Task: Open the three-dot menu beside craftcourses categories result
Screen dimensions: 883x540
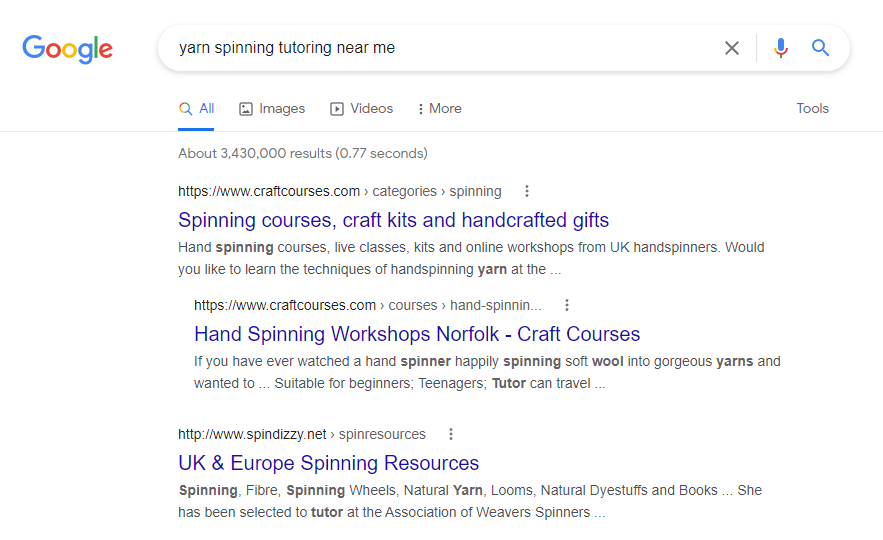Action: 527,191
